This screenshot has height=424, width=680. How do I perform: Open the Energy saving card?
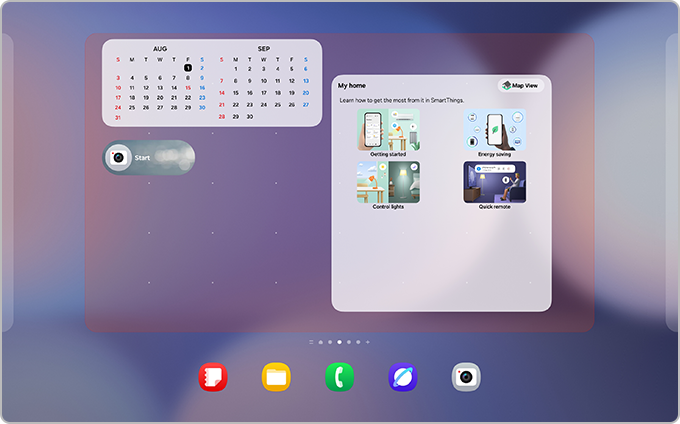pyautogui.click(x=494, y=133)
